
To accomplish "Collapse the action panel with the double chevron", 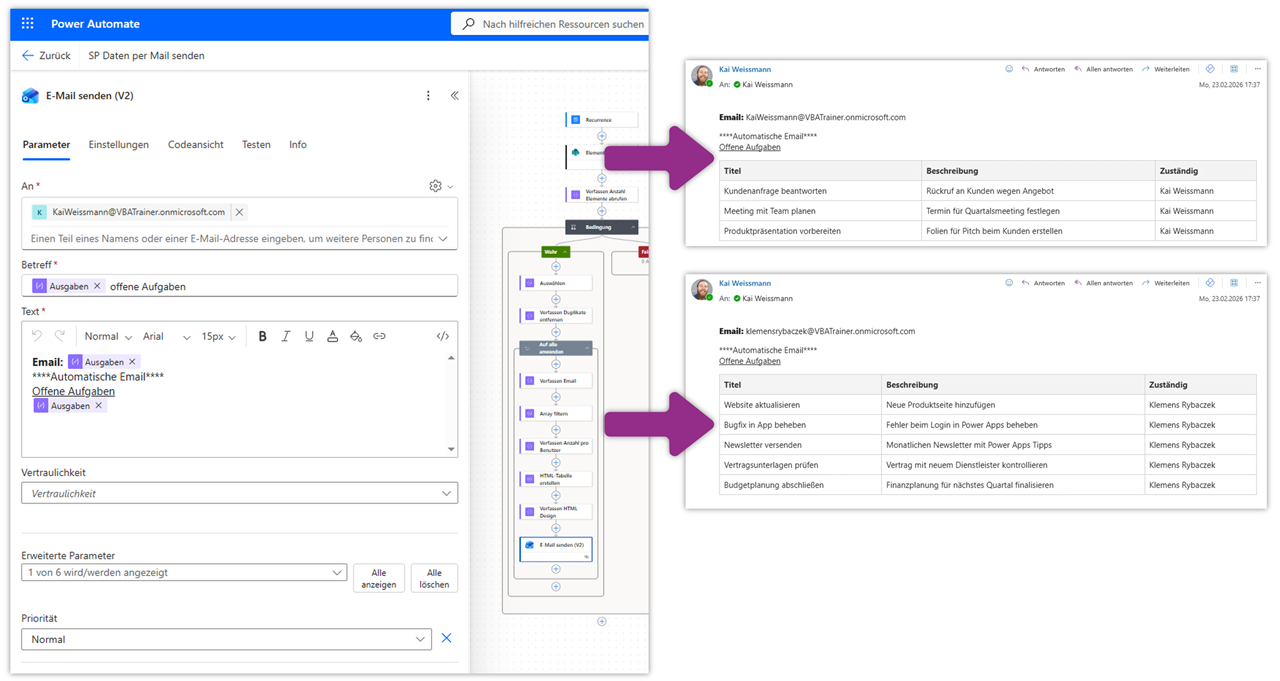I will pyautogui.click(x=454, y=96).
